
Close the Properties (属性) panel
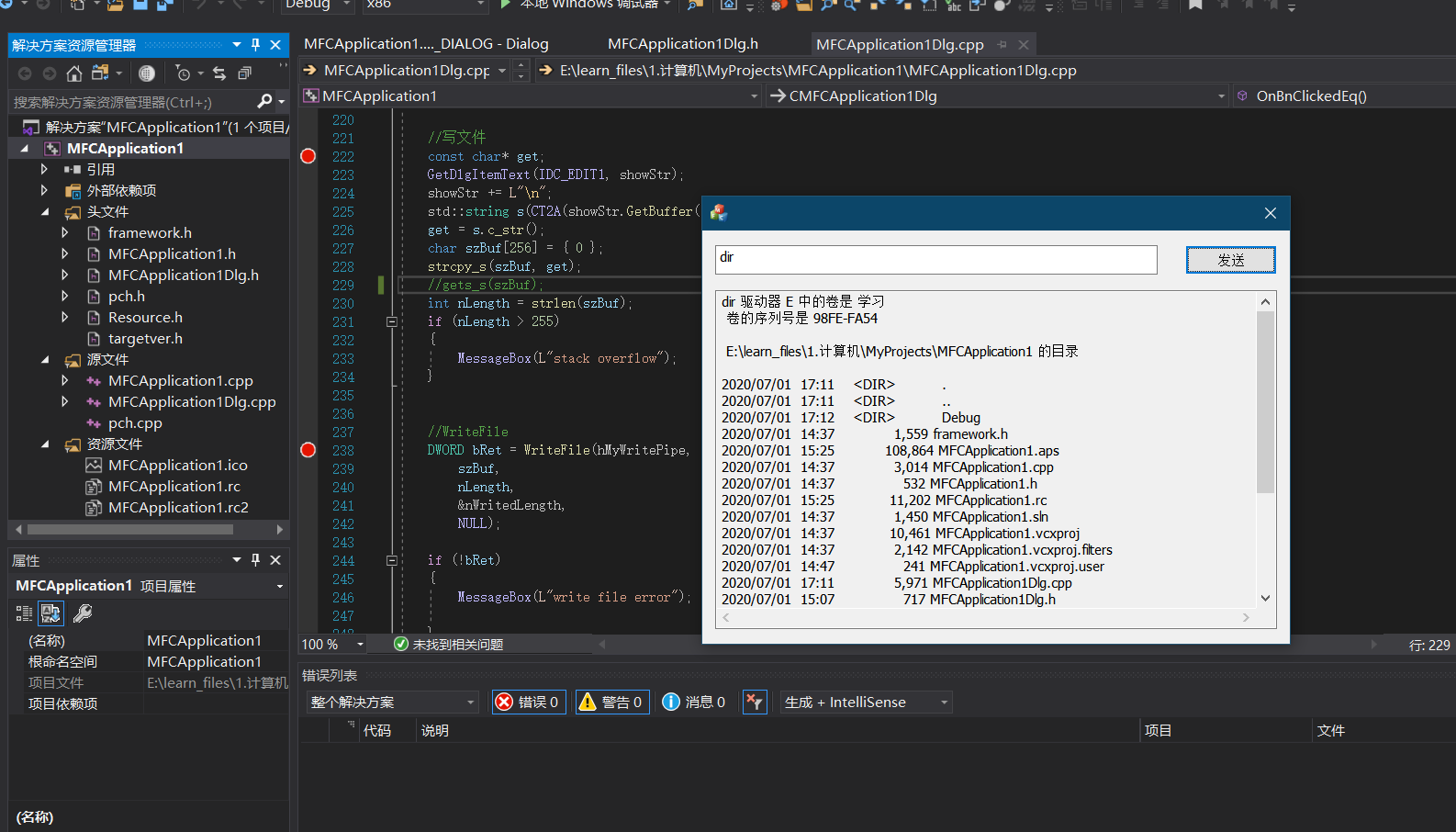[275, 559]
